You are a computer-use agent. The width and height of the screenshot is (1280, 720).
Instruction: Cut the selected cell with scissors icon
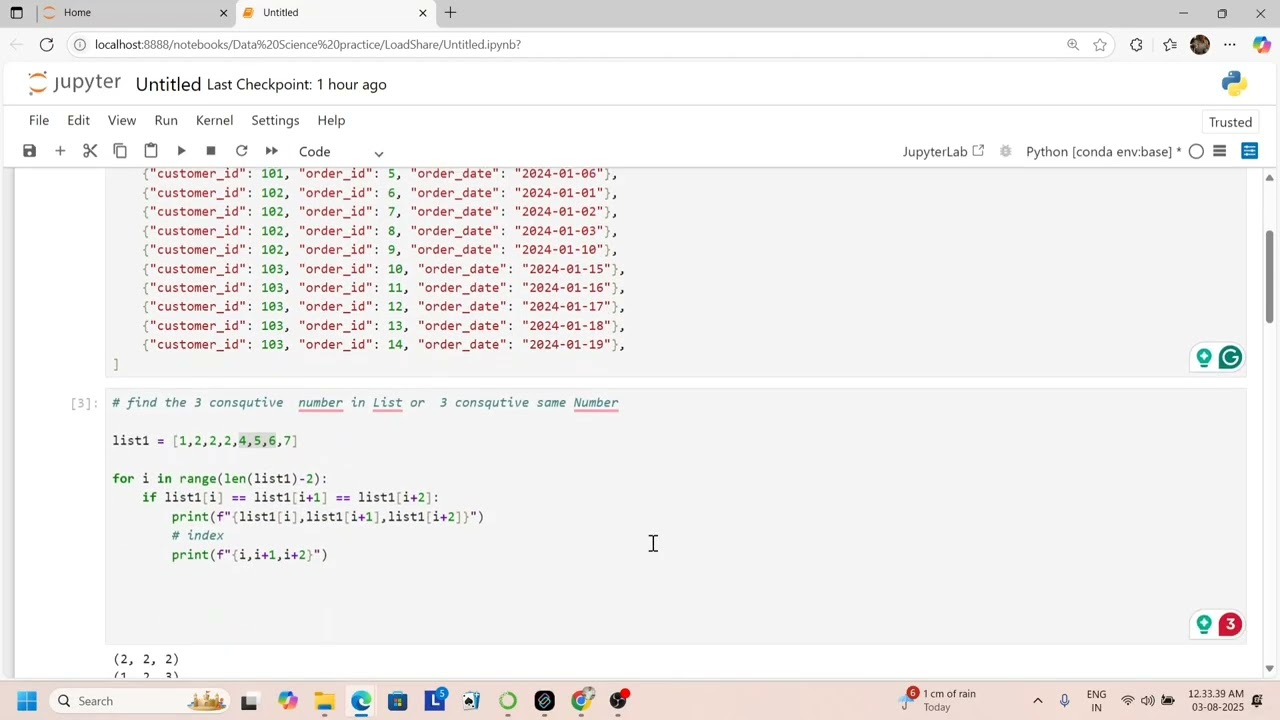[x=90, y=151]
